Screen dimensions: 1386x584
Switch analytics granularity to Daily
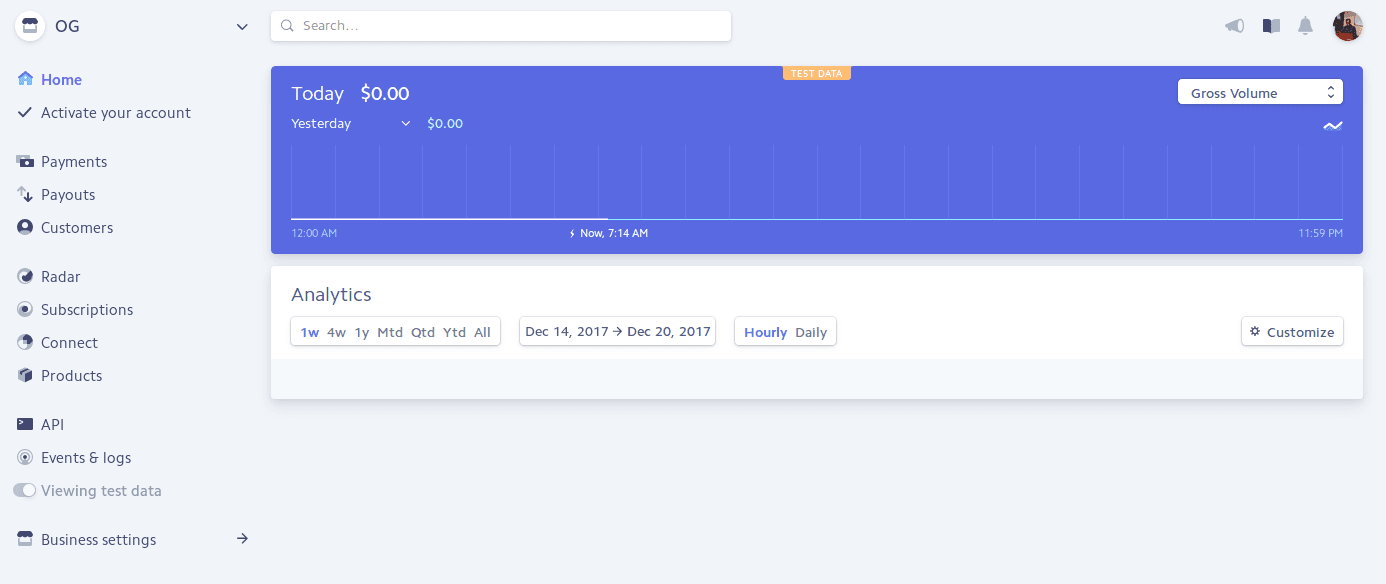tap(808, 331)
